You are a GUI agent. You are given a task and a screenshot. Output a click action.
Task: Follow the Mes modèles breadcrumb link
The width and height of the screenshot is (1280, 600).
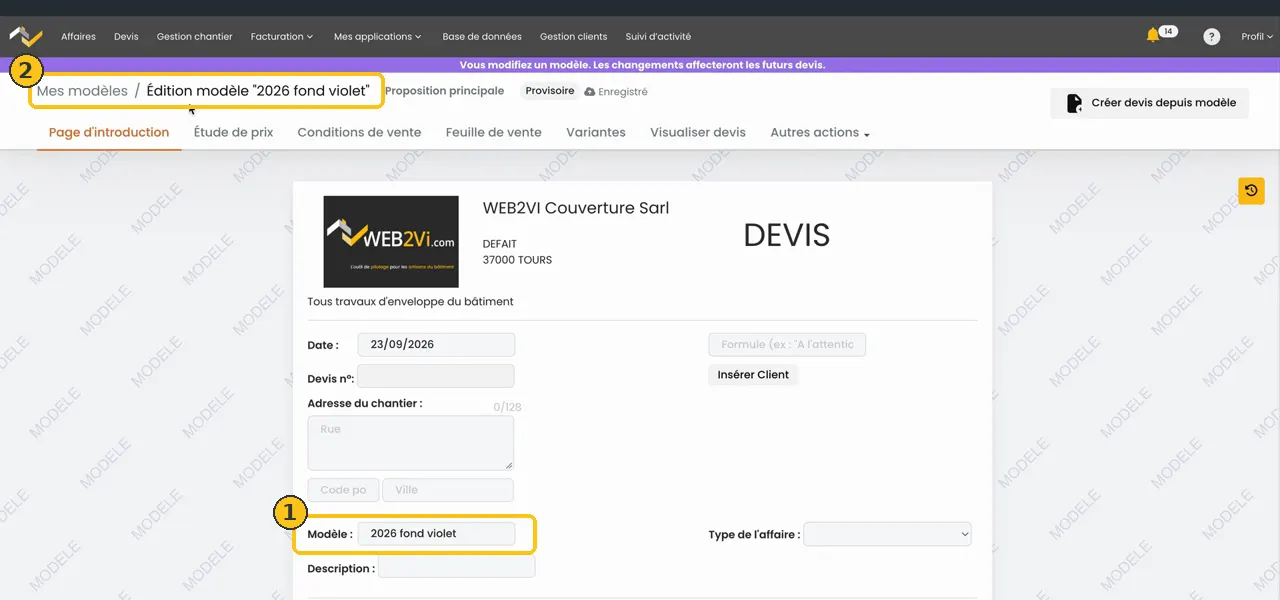pos(82,91)
